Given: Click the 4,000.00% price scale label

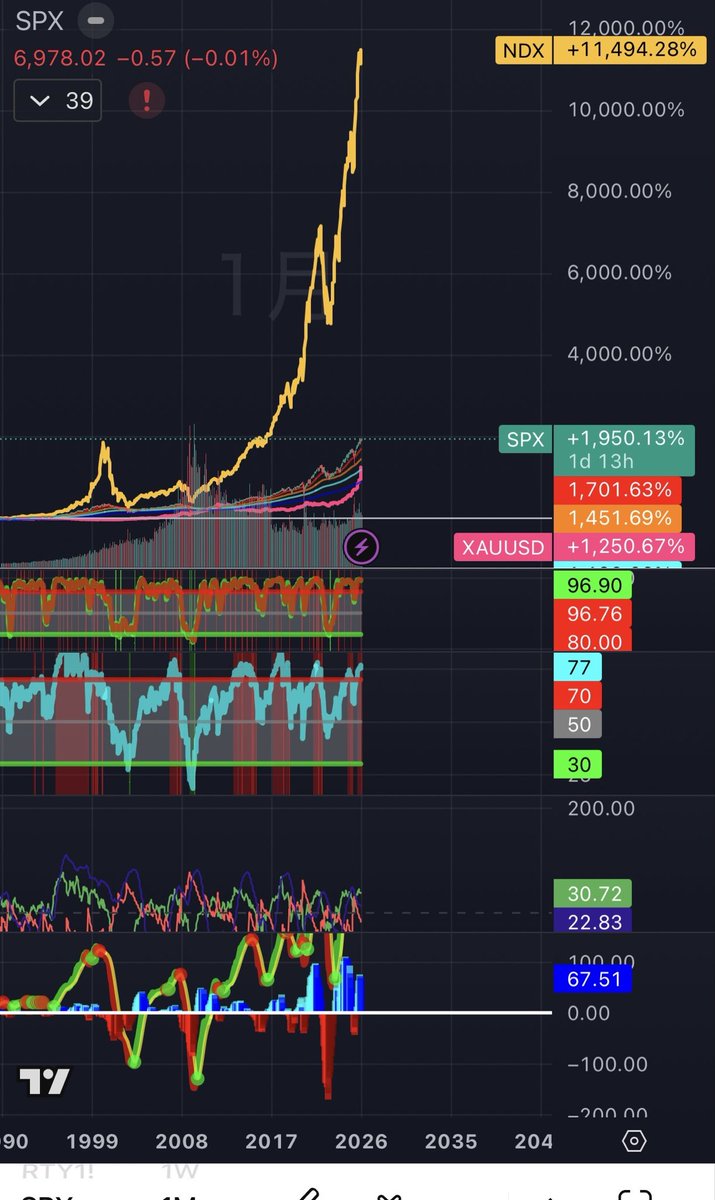Looking at the screenshot, I should [x=620, y=353].
